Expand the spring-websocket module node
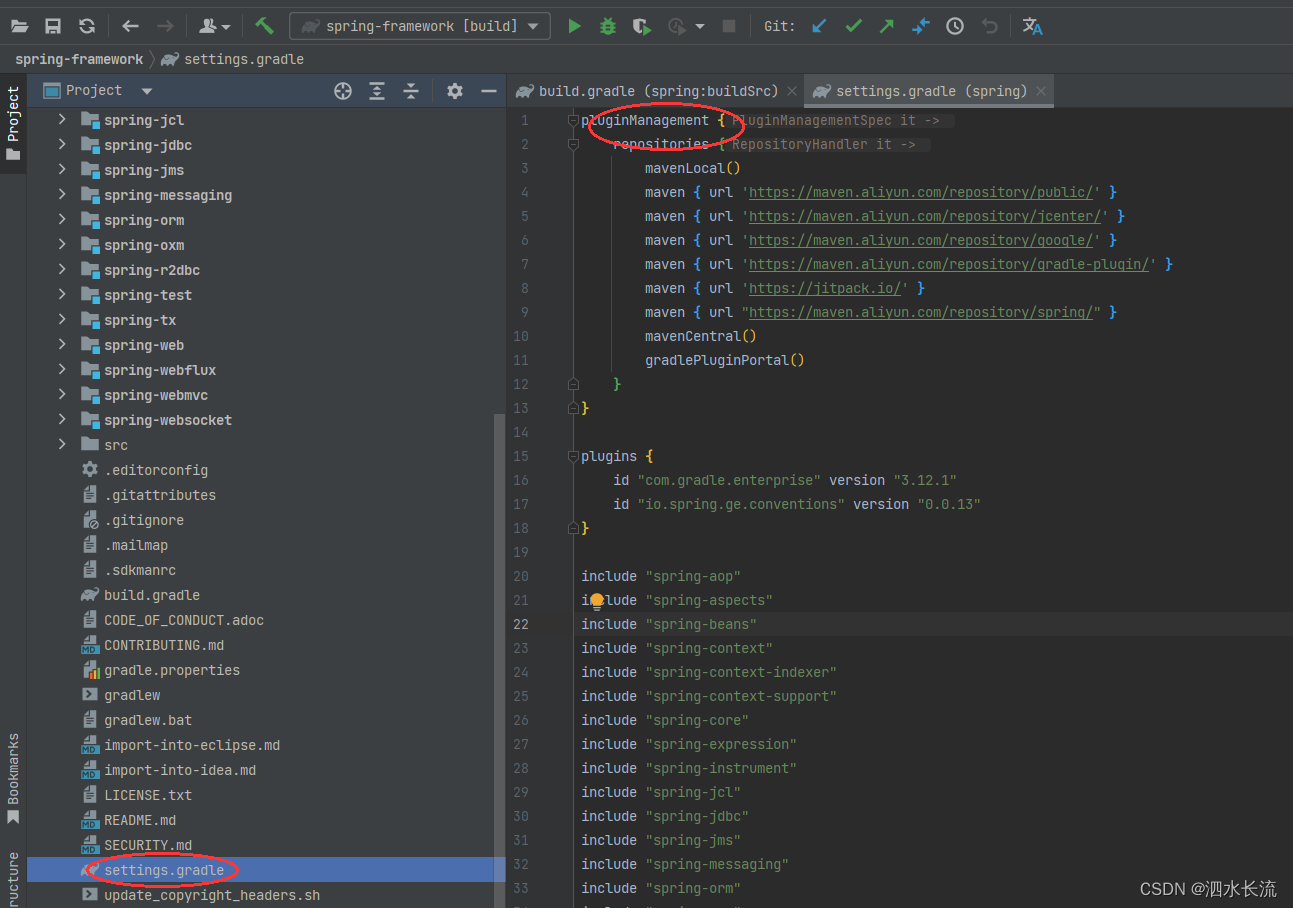The image size is (1293, 908). point(62,420)
